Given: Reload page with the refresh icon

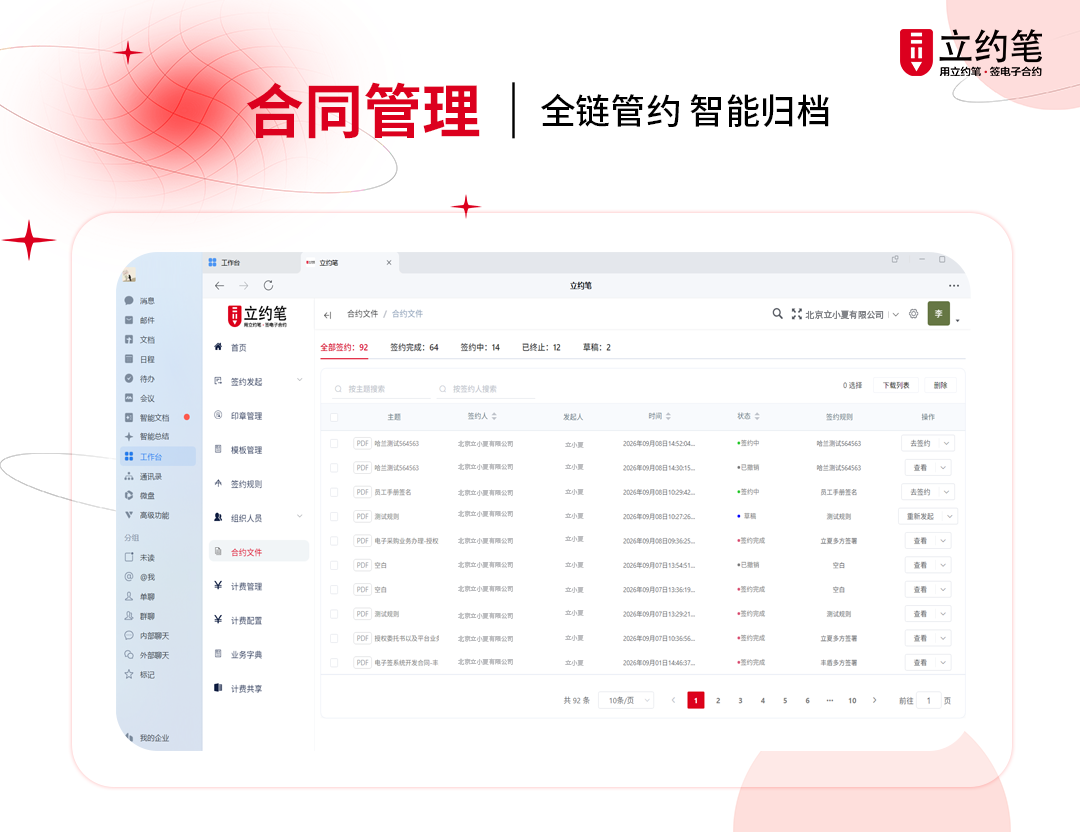Looking at the screenshot, I should (x=269, y=285).
